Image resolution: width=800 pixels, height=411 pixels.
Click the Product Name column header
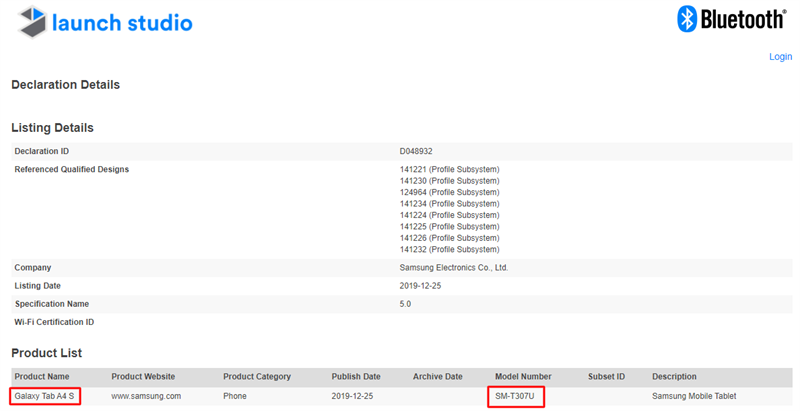point(42,377)
